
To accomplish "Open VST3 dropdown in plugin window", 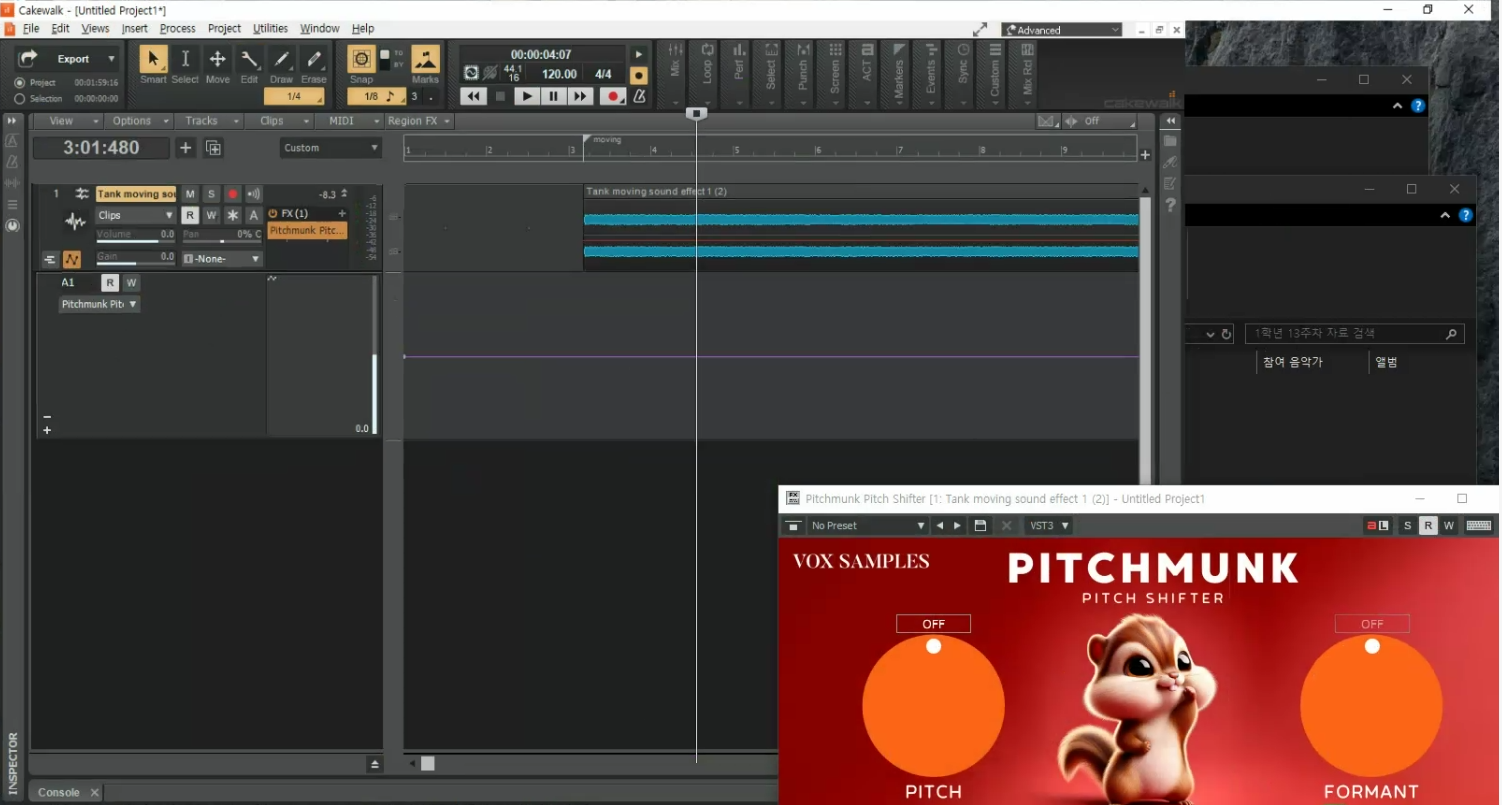I will pos(1049,526).
